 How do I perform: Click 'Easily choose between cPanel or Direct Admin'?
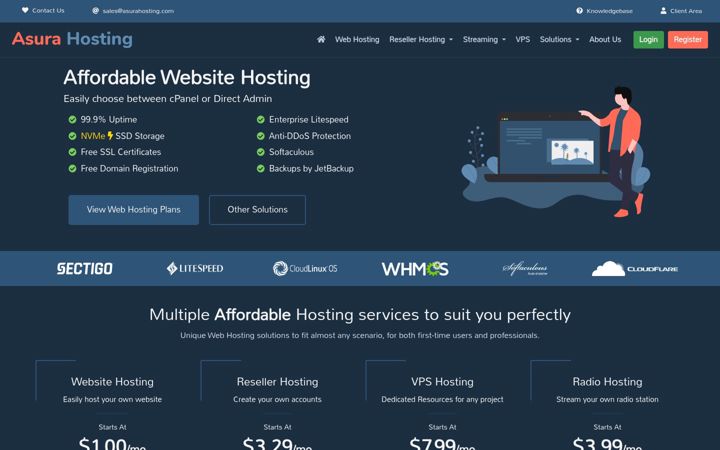tap(168, 99)
